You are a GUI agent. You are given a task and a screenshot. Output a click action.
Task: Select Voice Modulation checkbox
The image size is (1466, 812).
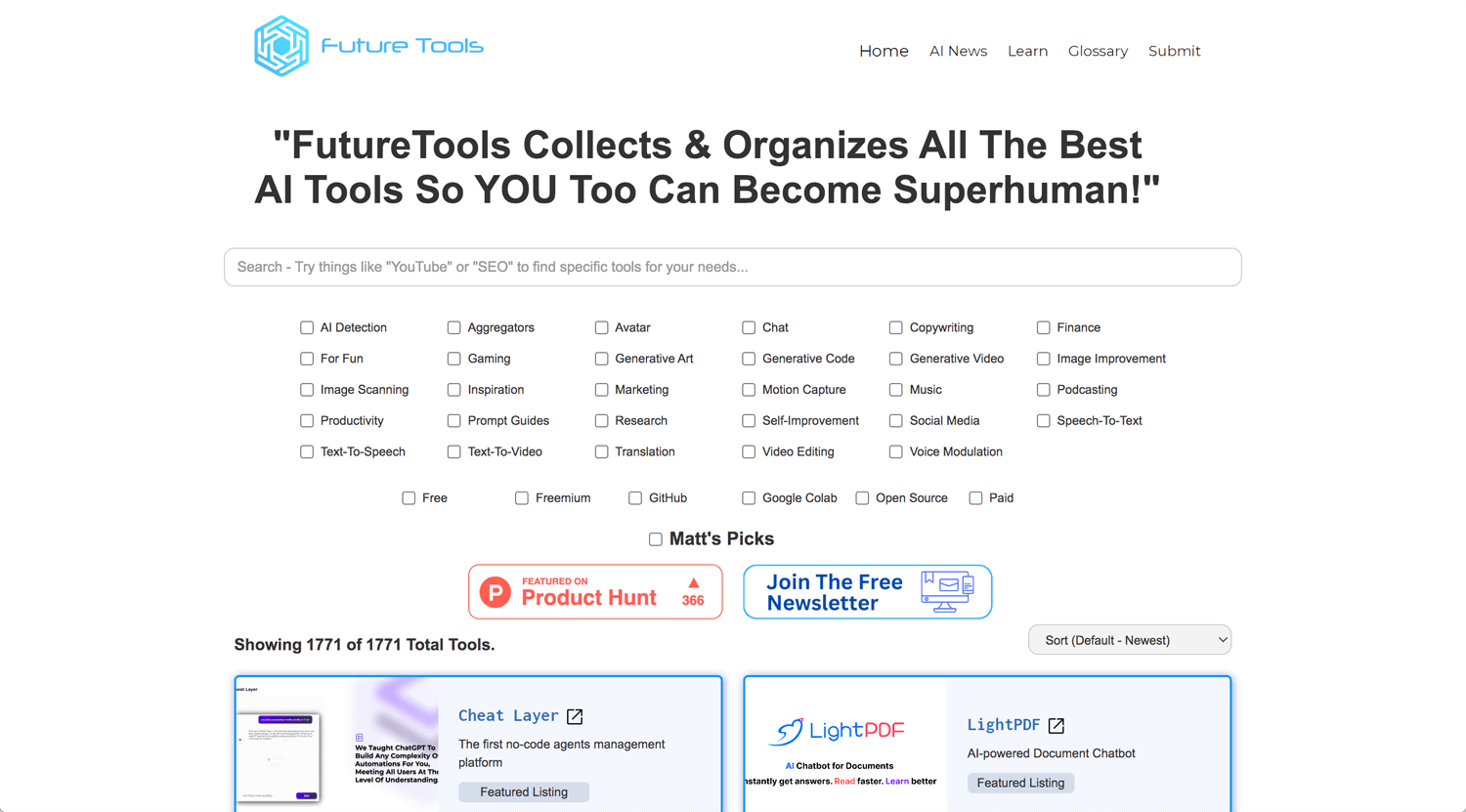[x=895, y=451]
